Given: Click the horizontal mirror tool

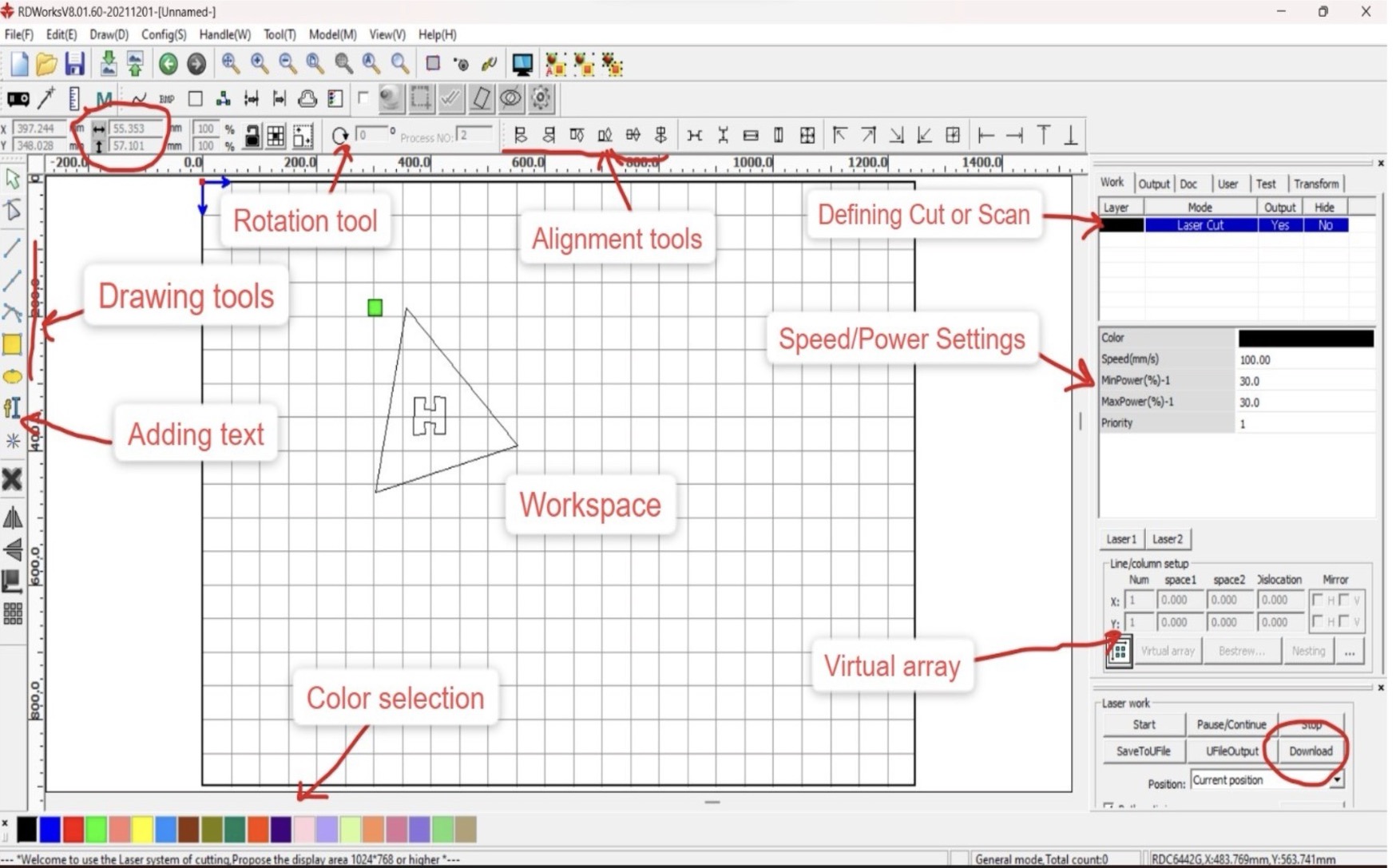Looking at the screenshot, I should coord(12,518).
